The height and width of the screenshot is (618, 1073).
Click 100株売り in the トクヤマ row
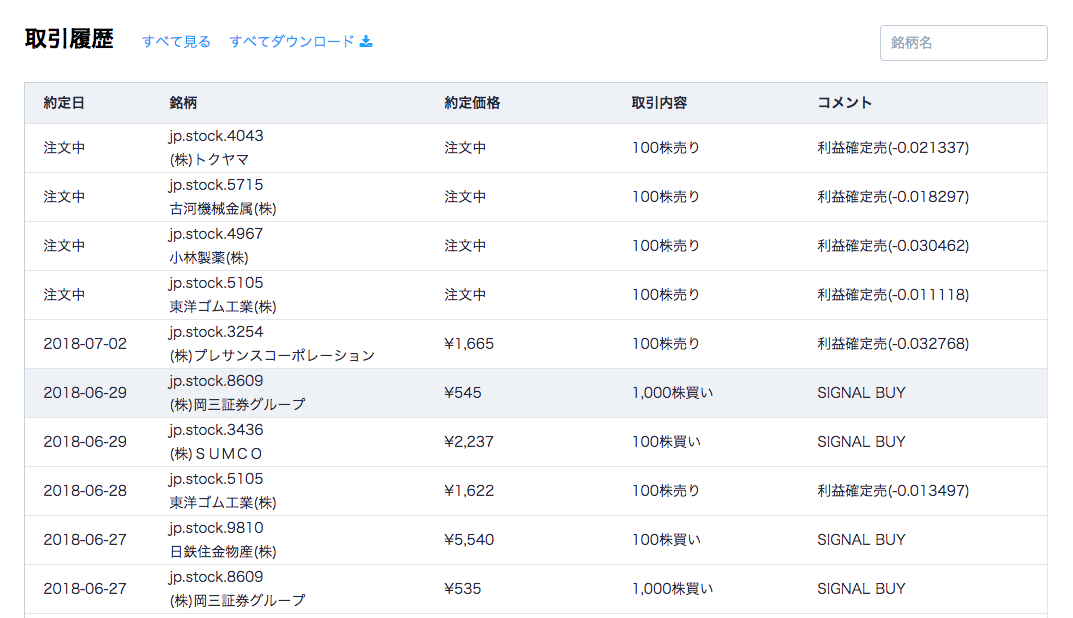pos(666,148)
